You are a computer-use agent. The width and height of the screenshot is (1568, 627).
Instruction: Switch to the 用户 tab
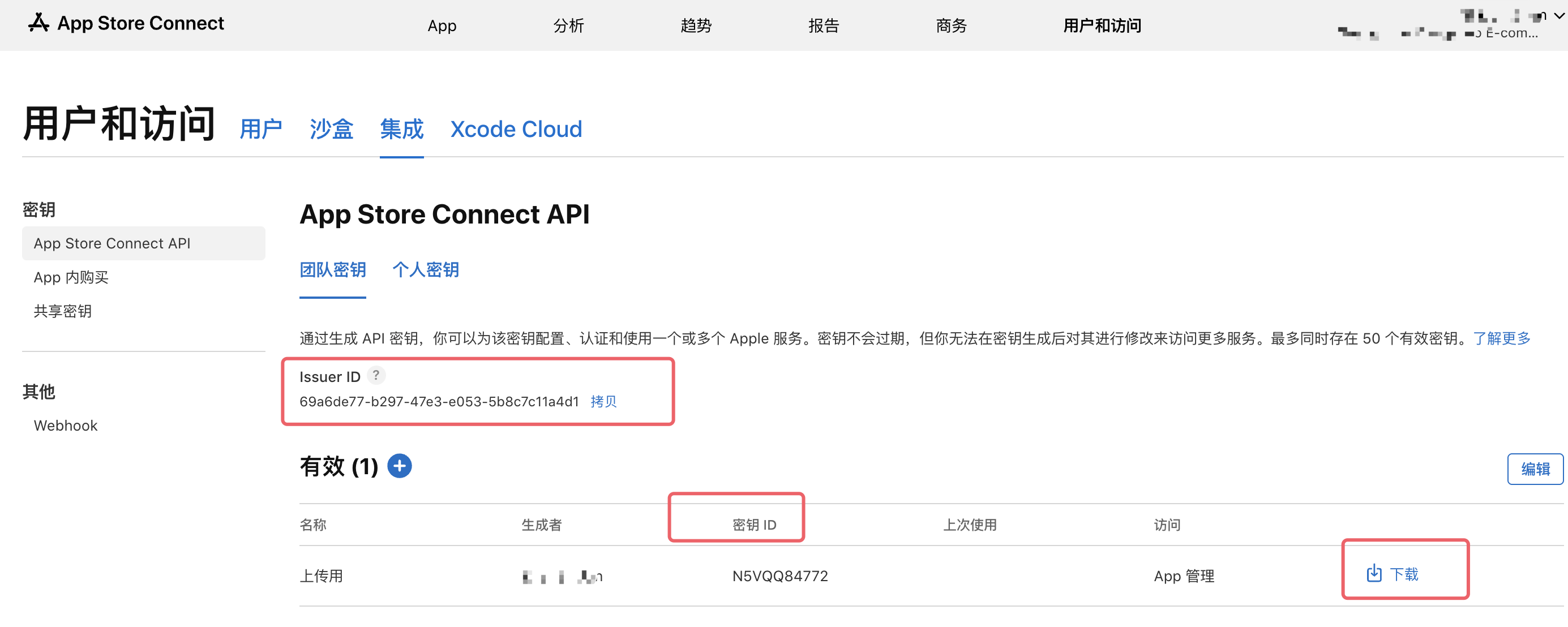pos(261,129)
